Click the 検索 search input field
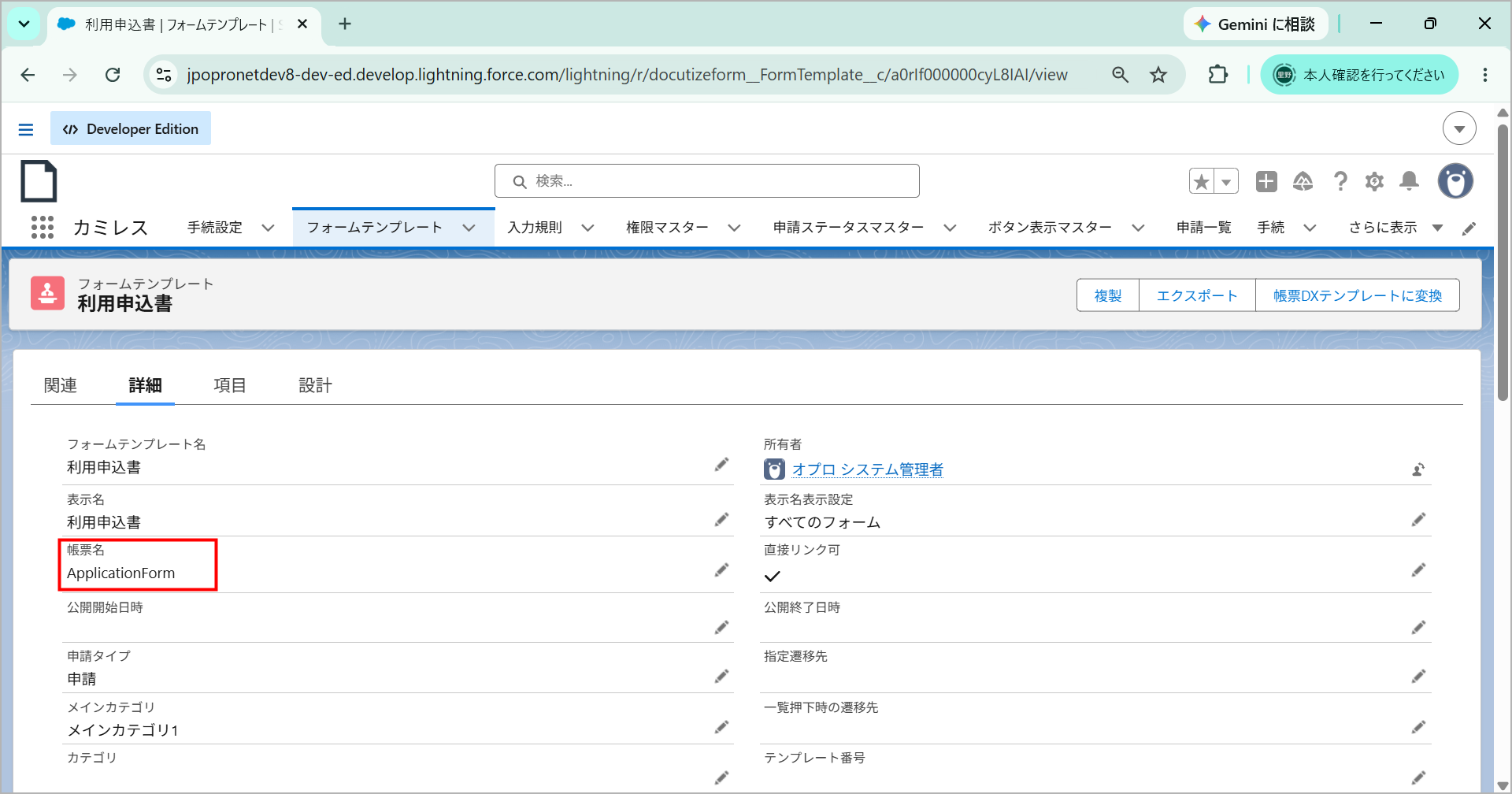This screenshot has height=794, width=1512. tap(707, 181)
